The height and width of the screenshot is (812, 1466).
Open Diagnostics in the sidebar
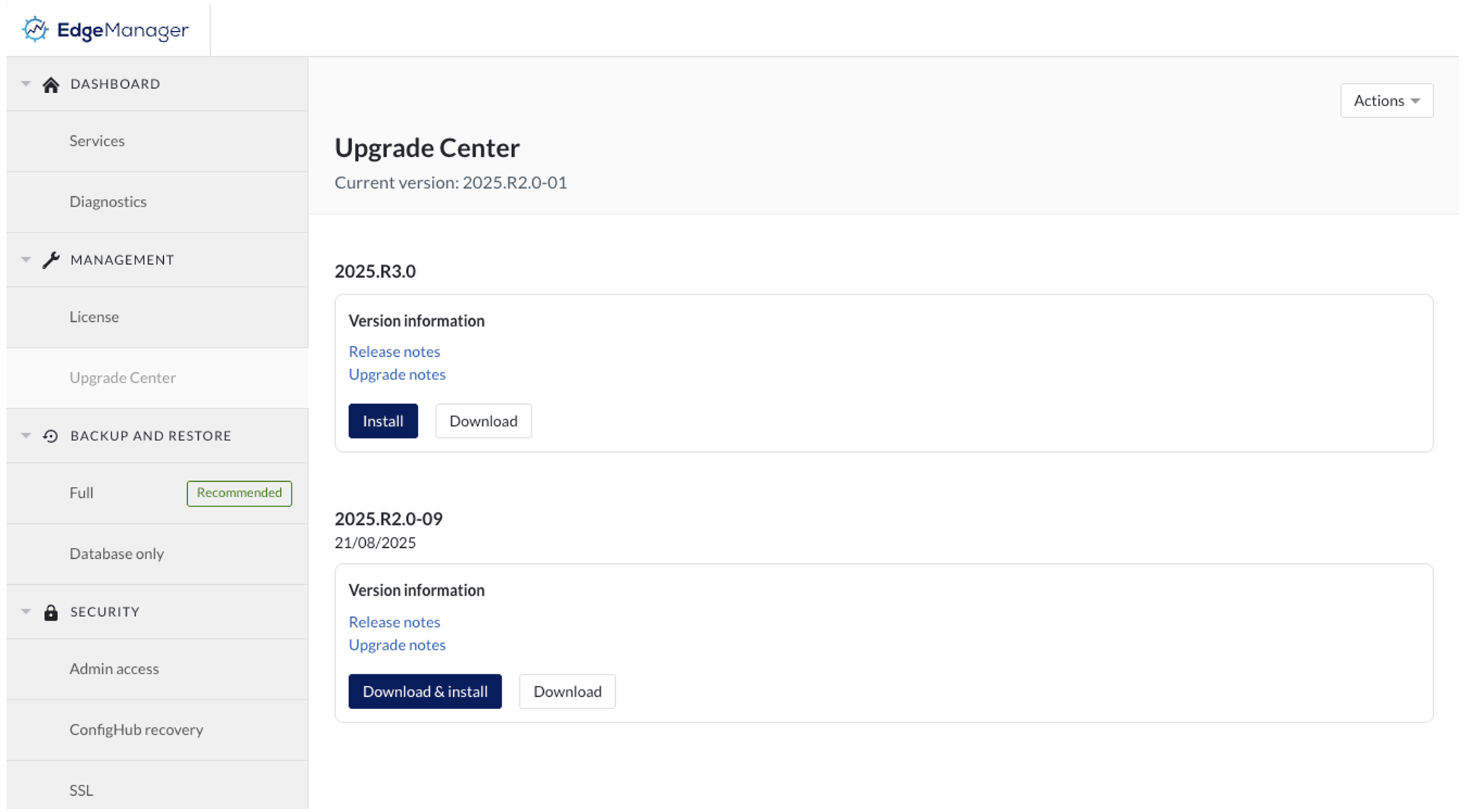[x=107, y=201]
